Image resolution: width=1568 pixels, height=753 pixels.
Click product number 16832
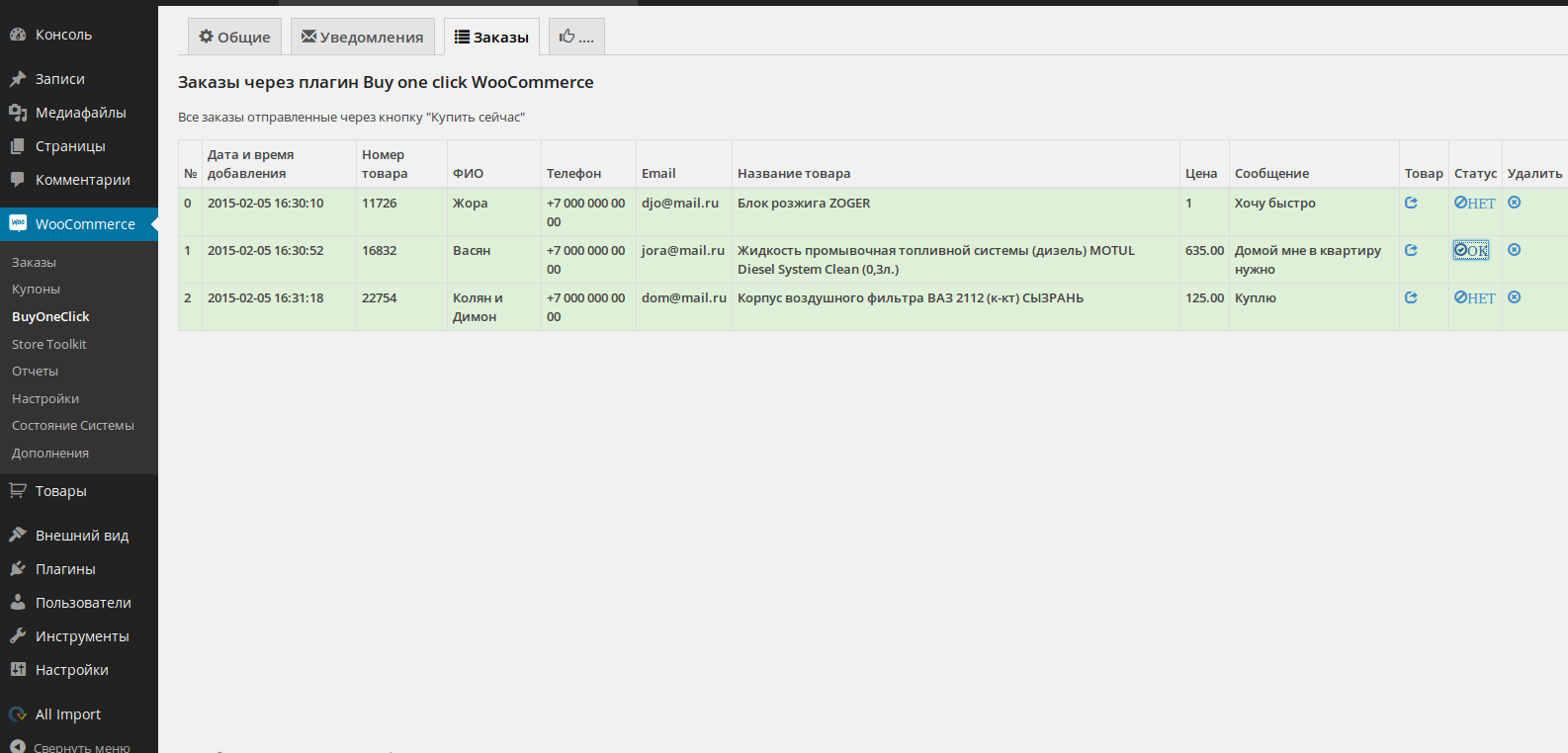click(x=380, y=250)
